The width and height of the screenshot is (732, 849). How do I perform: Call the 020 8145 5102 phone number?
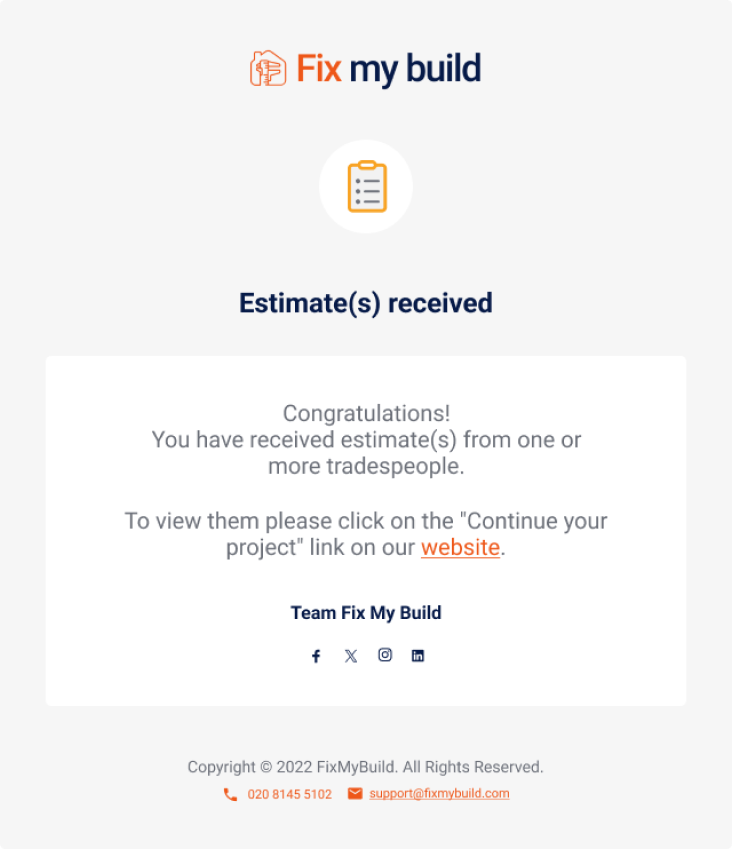tap(290, 794)
